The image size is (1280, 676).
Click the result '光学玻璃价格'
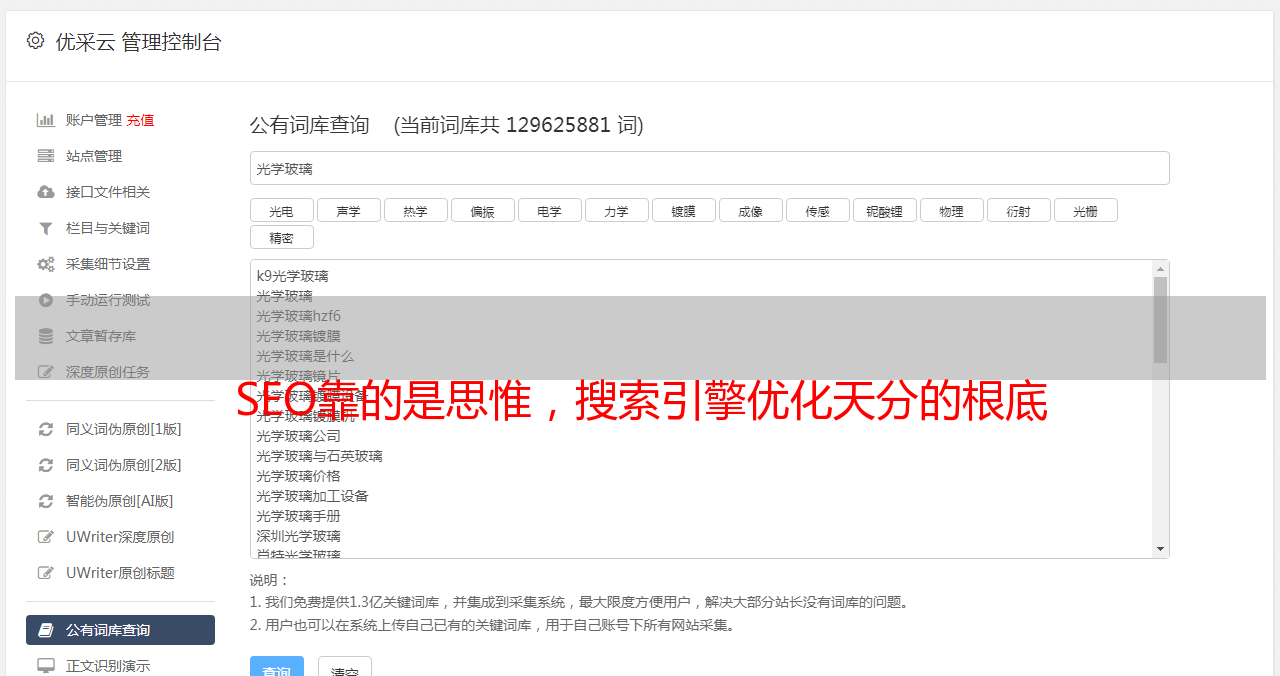[x=298, y=476]
